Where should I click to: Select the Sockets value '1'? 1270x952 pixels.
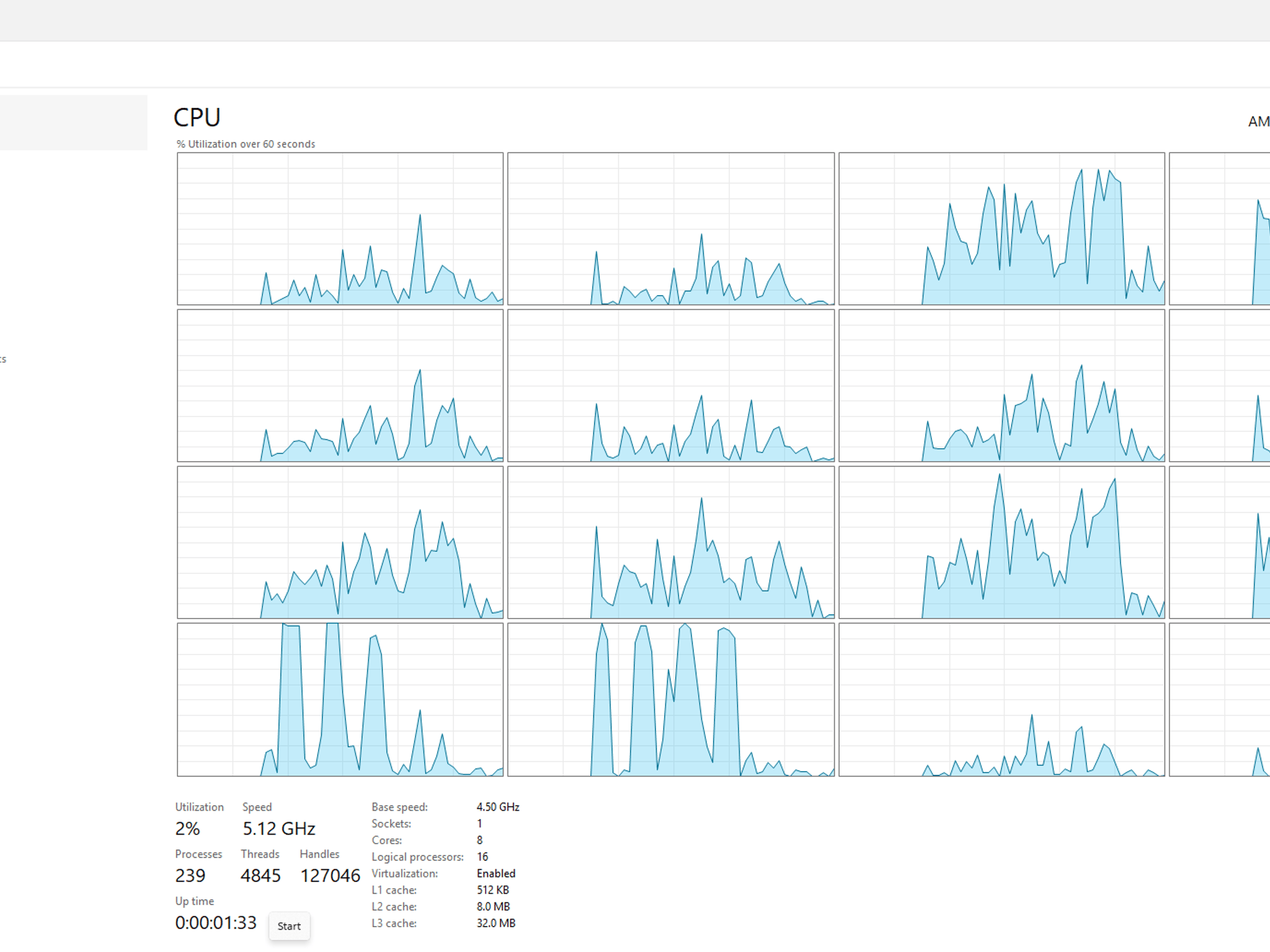coord(479,824)
